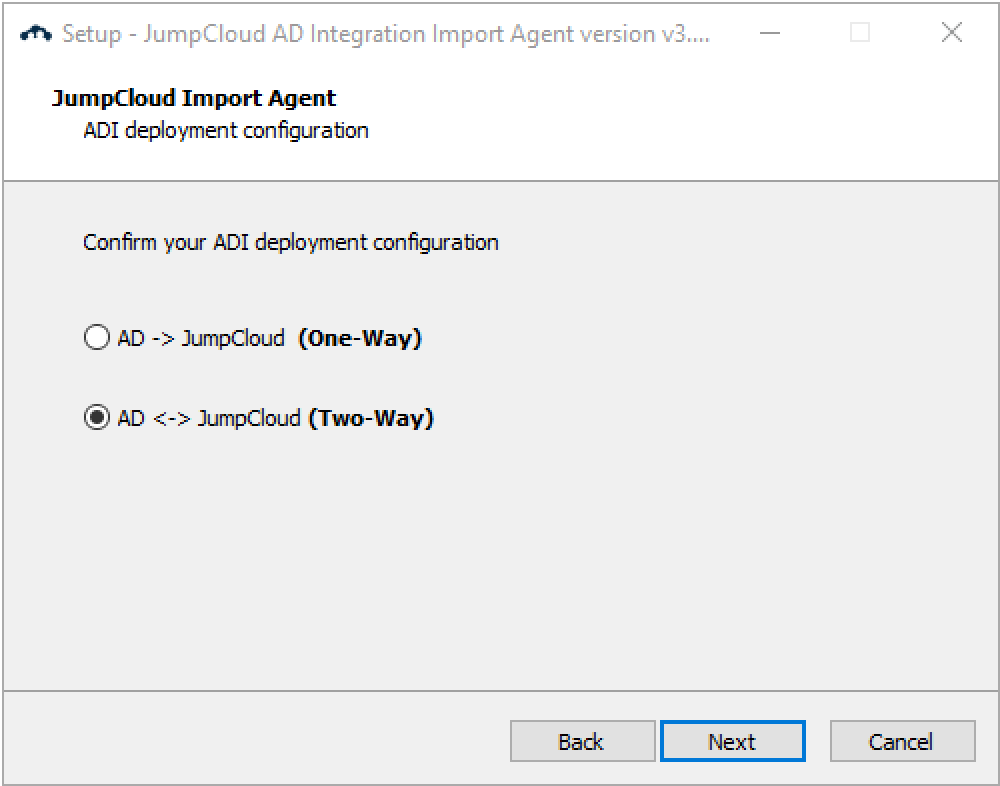Click the bold "(One-Way)" text

click(x=360, y=338)
